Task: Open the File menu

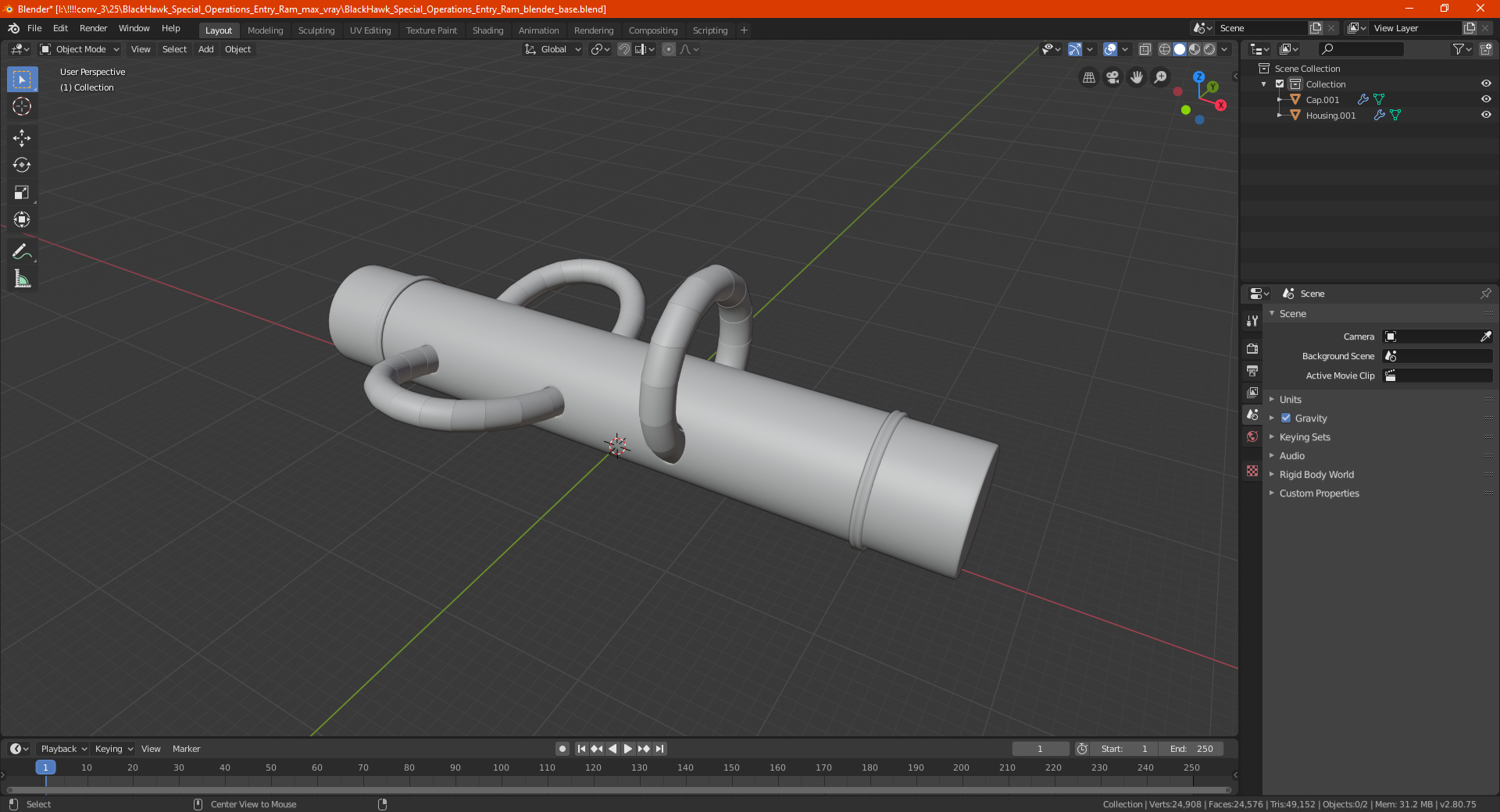Action: click(34, 28)
